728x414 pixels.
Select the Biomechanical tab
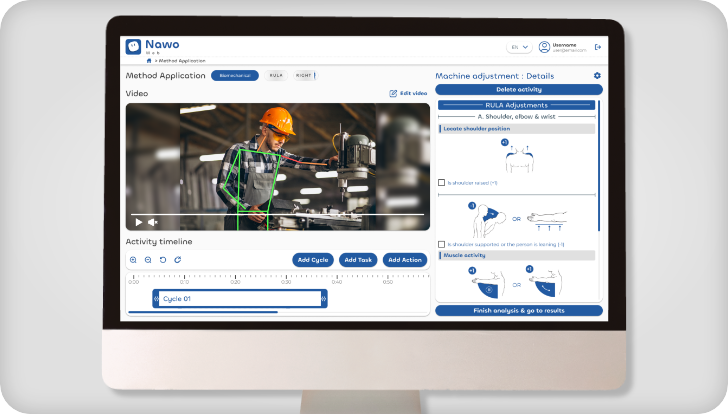tap(235, 75)
